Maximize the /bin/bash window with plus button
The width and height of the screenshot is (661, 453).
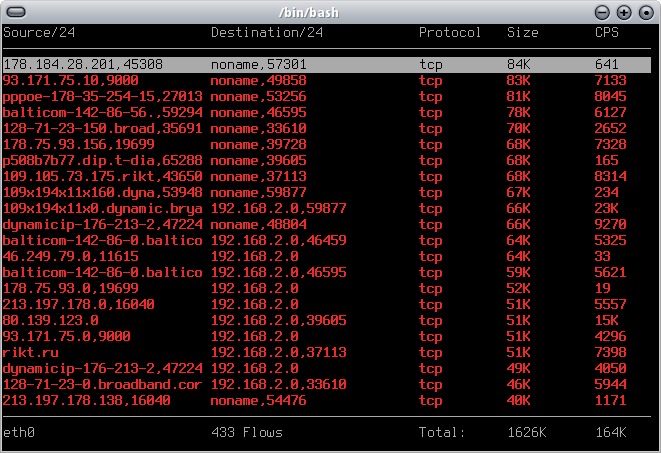coord(624,13)
